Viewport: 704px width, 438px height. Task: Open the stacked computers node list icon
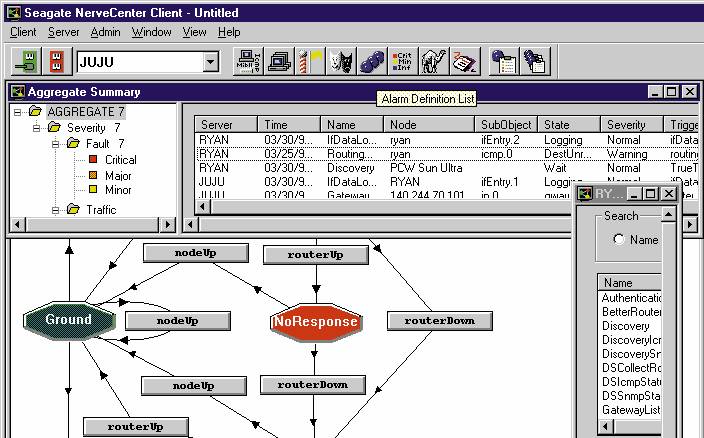(279, 61)
